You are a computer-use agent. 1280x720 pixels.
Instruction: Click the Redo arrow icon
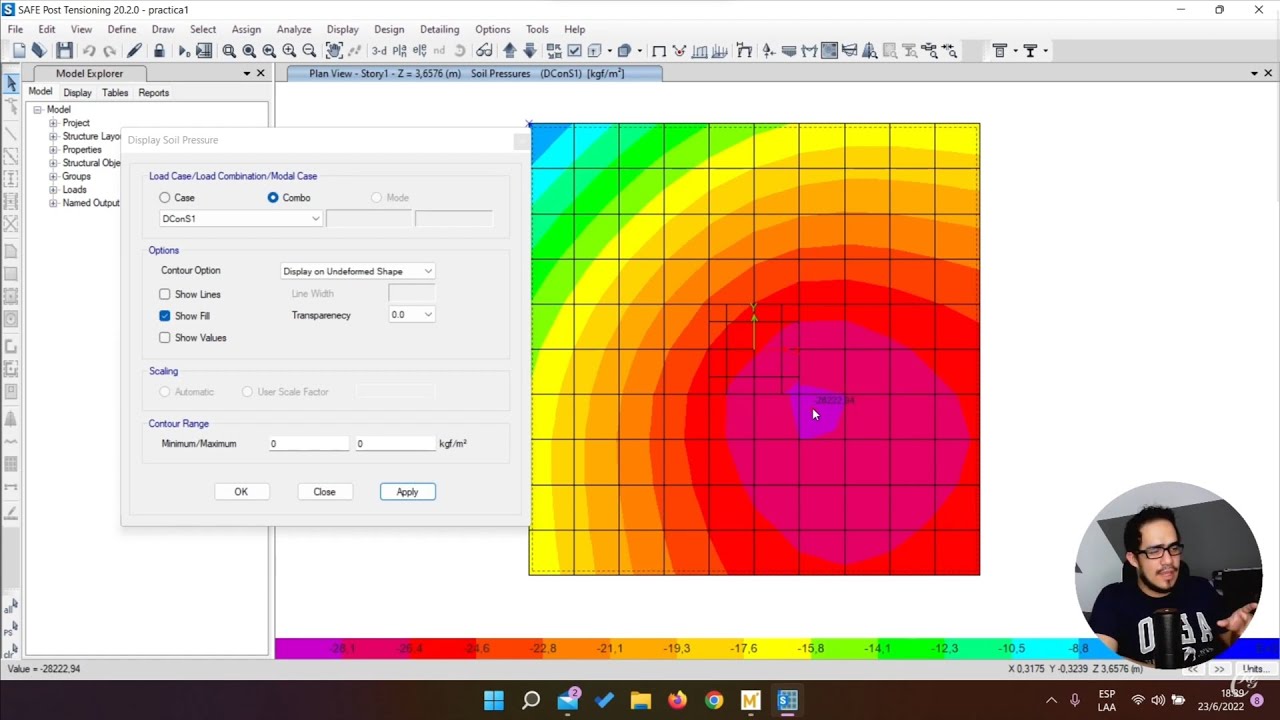coord(109,51)
